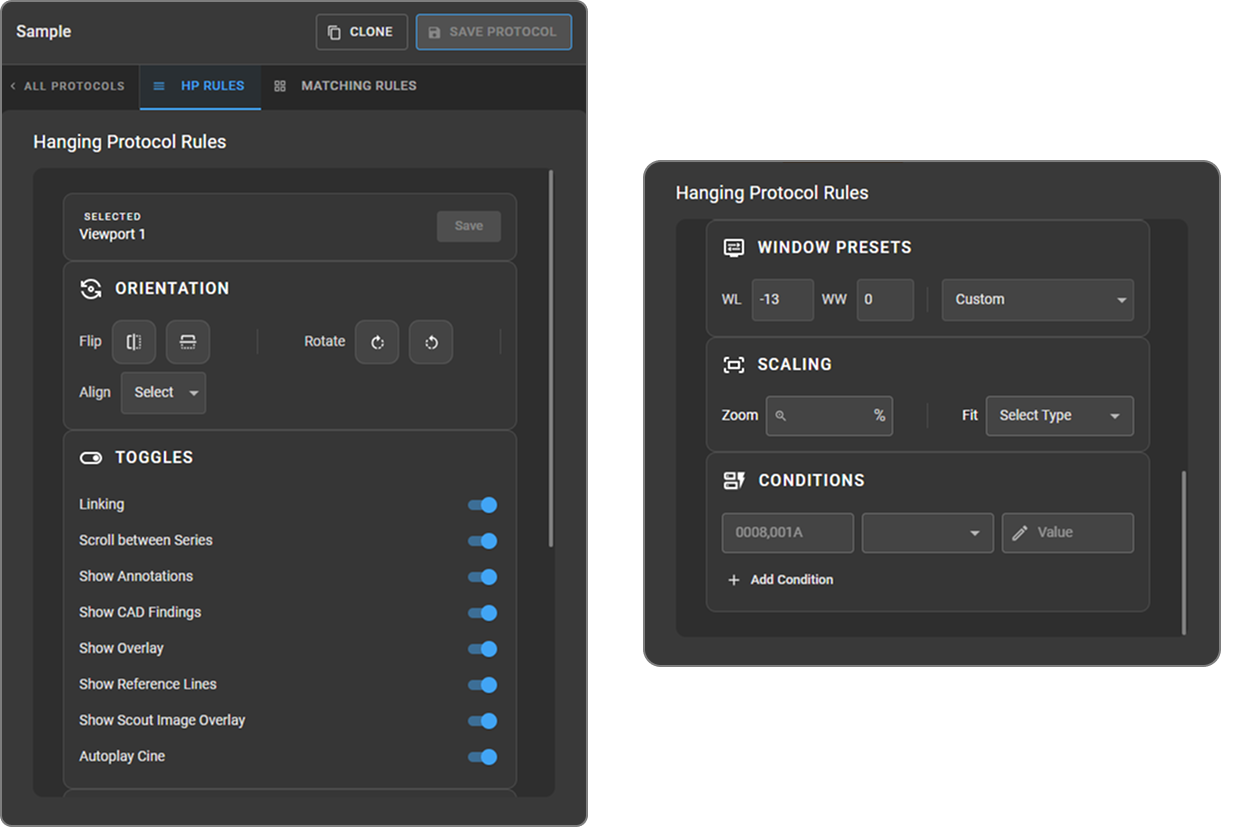
Task: Disable Show Reference Lines switch
Action: pos(483,685)
